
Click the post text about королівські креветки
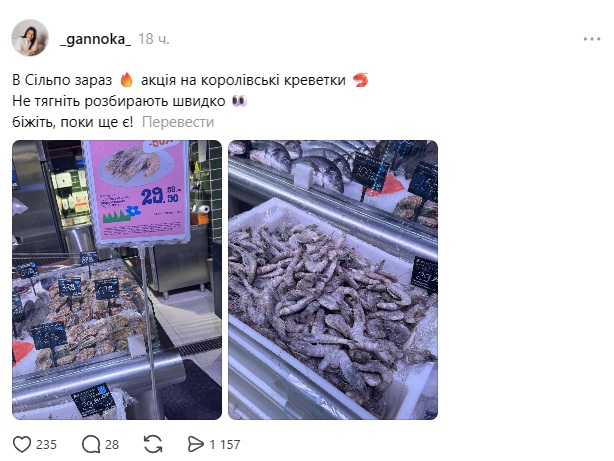click(243, 80)
